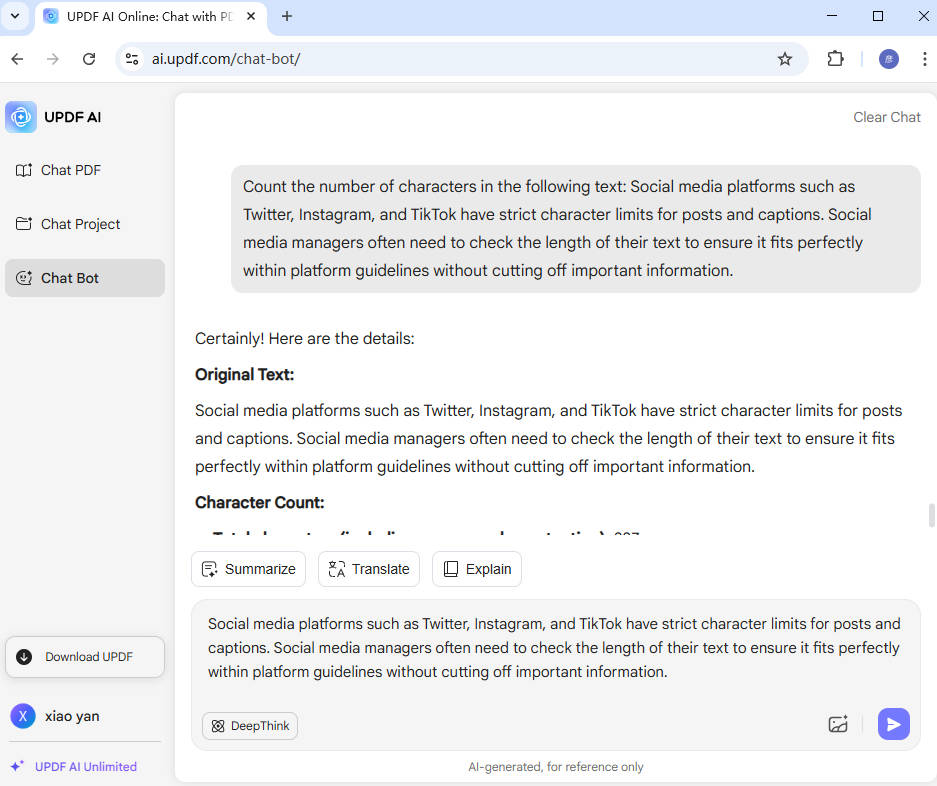Image resolution: width=937 pixels, height=786 pixels.
Task: Click the Summarize quick action
Action: (249, 569)
